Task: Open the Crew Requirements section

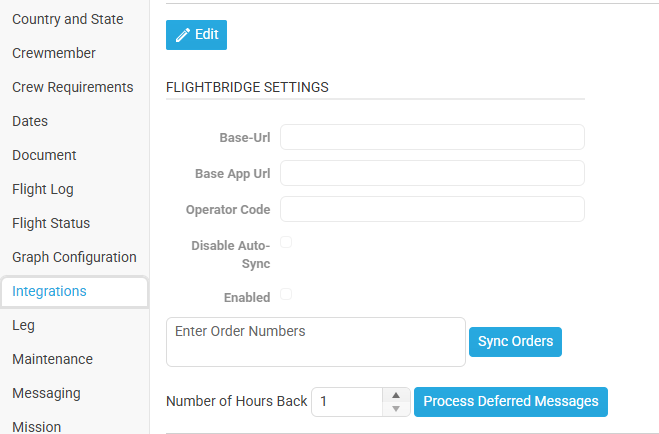Action: pyautogui.click(x=72, y=87)
